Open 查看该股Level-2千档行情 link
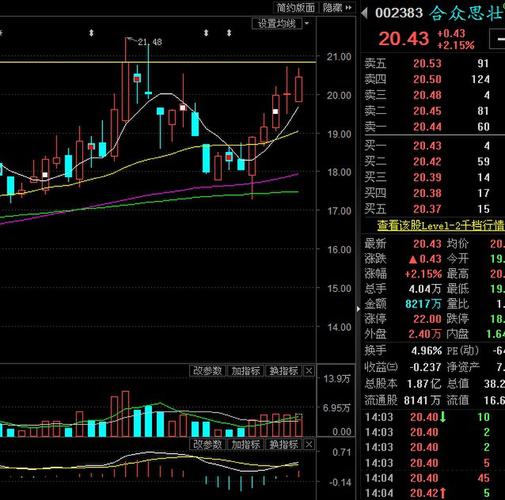Viewport: 505px width, 500px height. click(x=441, y=226)
